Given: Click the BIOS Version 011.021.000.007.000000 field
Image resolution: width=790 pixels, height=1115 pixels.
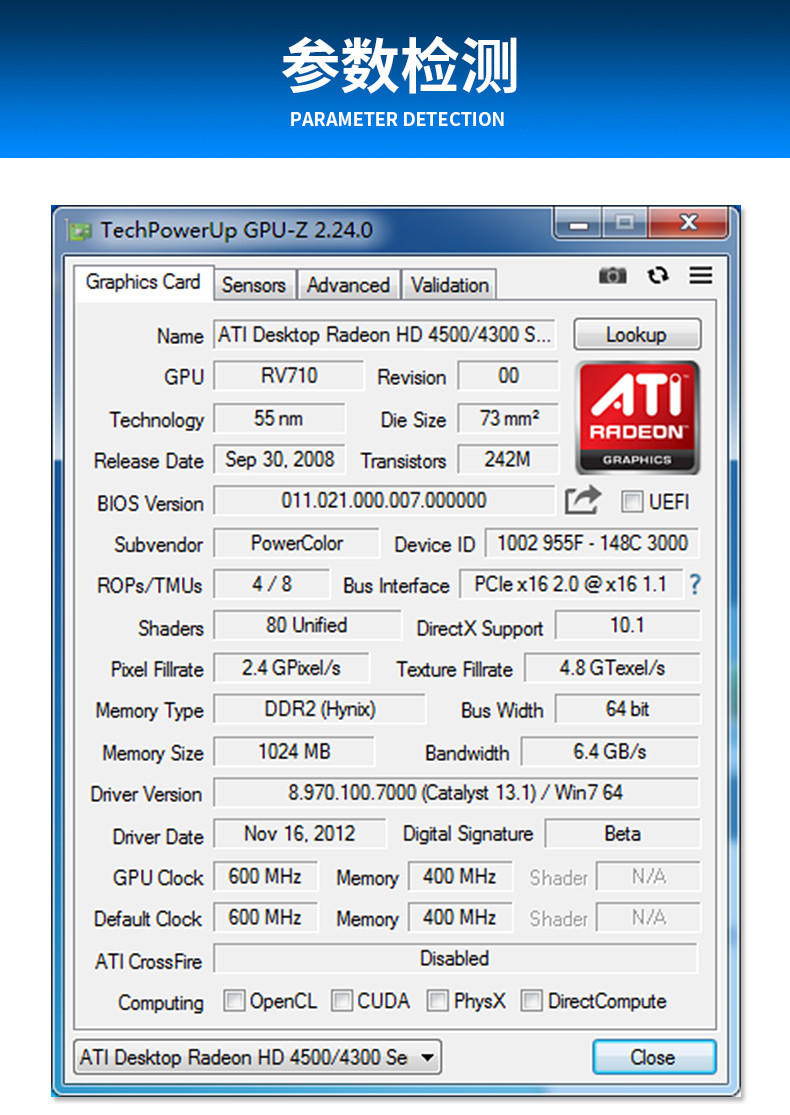Looking at the screenshot, I should (x=384, y=501).
